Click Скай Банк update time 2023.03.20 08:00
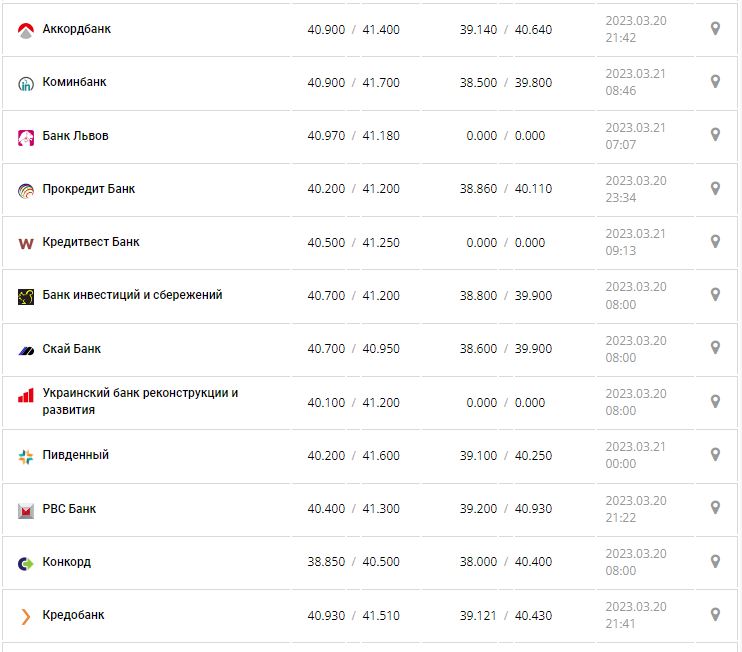Viewport: 742px width, 652px height. pos(635,349)
